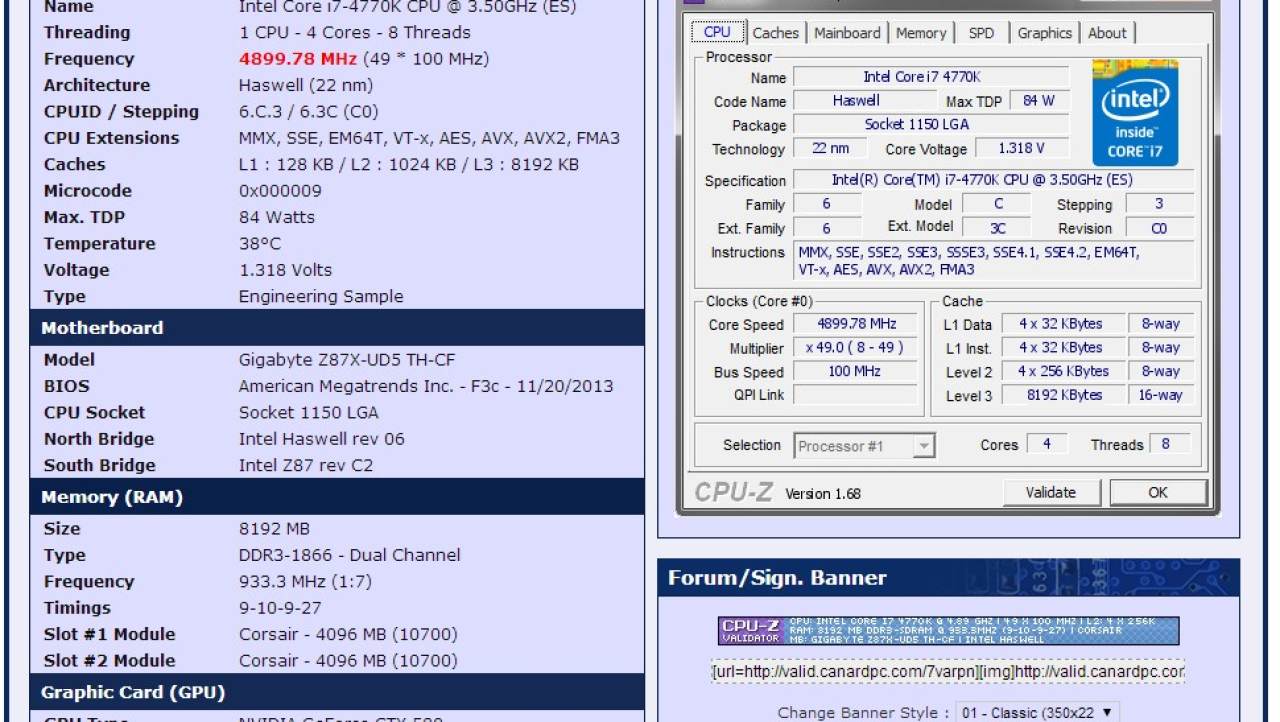The image size is (1280, 722).
Task: Click the Intel Core i7 logo
Action: 1135,112
